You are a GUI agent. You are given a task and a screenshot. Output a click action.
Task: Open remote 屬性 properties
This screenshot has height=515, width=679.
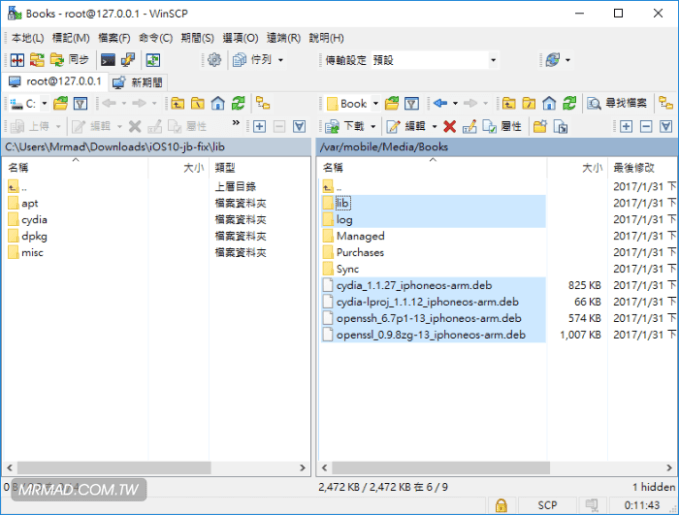click(502, 126)
